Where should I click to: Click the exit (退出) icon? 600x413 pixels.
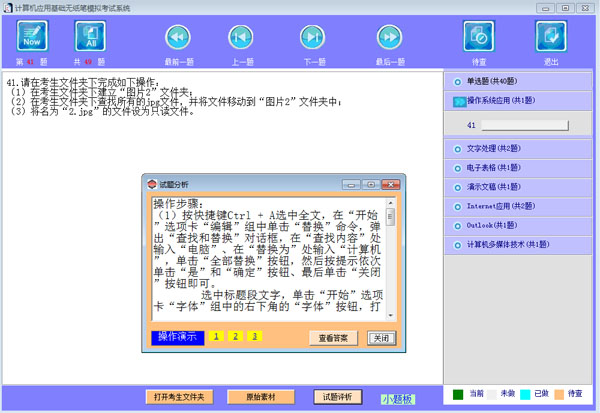551,38
